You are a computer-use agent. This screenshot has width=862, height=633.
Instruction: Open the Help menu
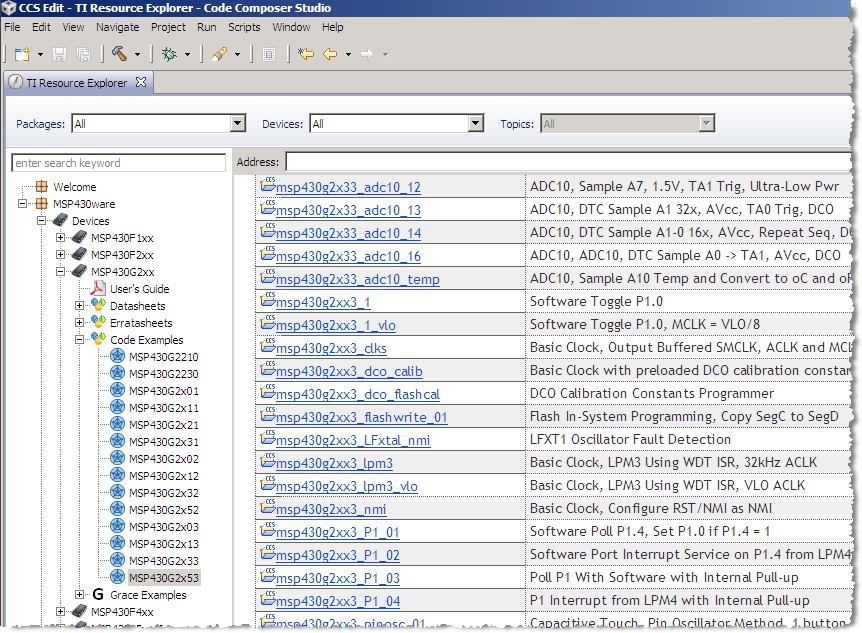[x=333, y=27]
